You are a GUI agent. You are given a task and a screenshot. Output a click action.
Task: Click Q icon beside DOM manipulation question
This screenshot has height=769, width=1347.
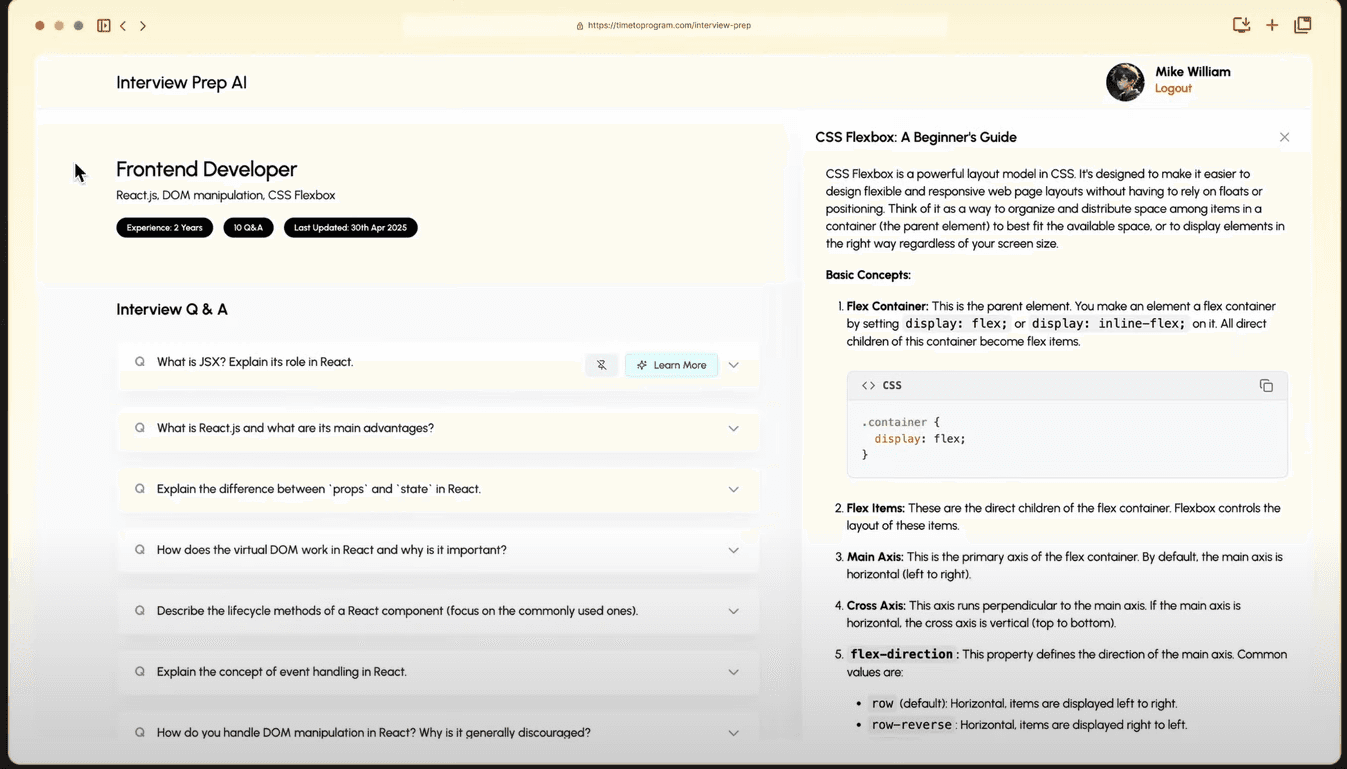(140, 732)
